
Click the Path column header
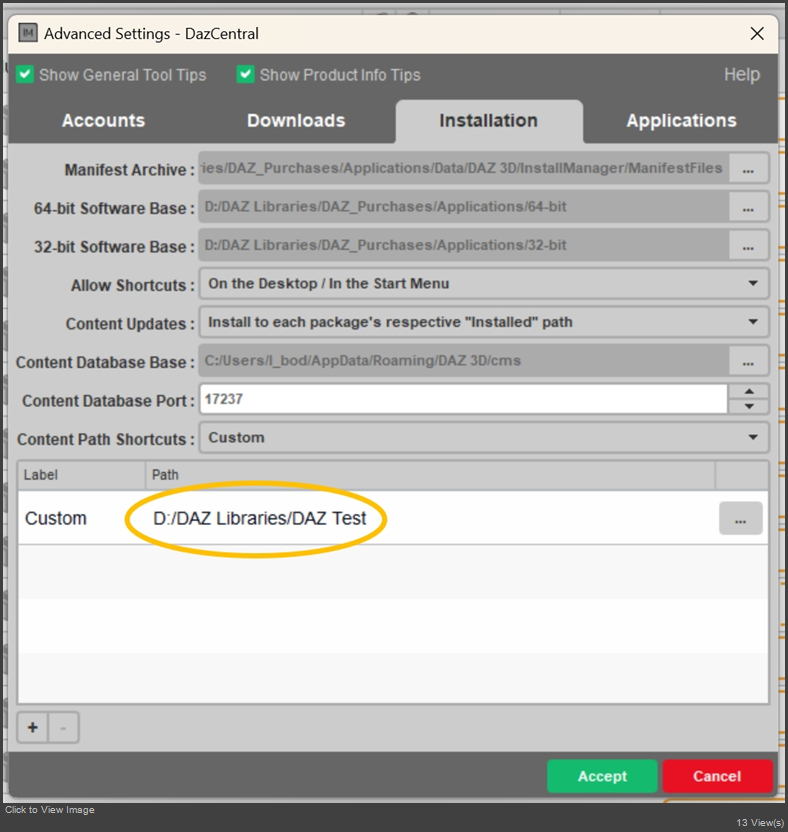click(430, 475)
